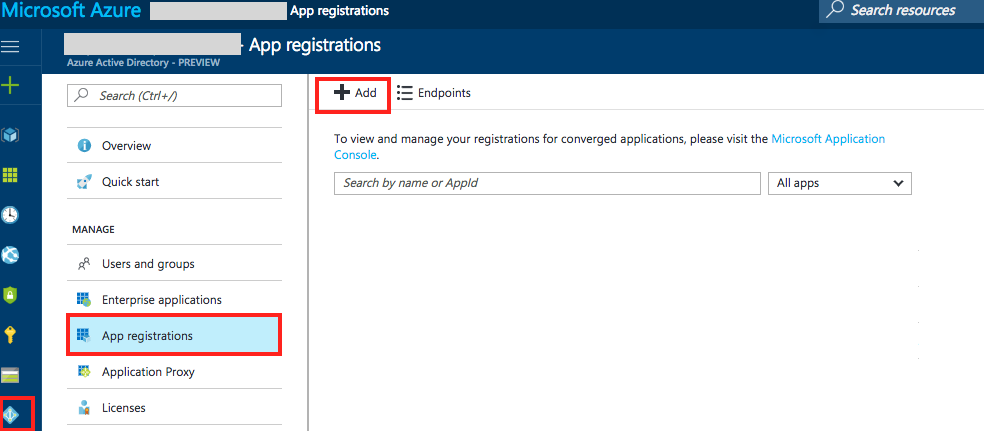Click the Application Proxy icon
Screen dimensions: 984x431
click(x=84, y=372)
